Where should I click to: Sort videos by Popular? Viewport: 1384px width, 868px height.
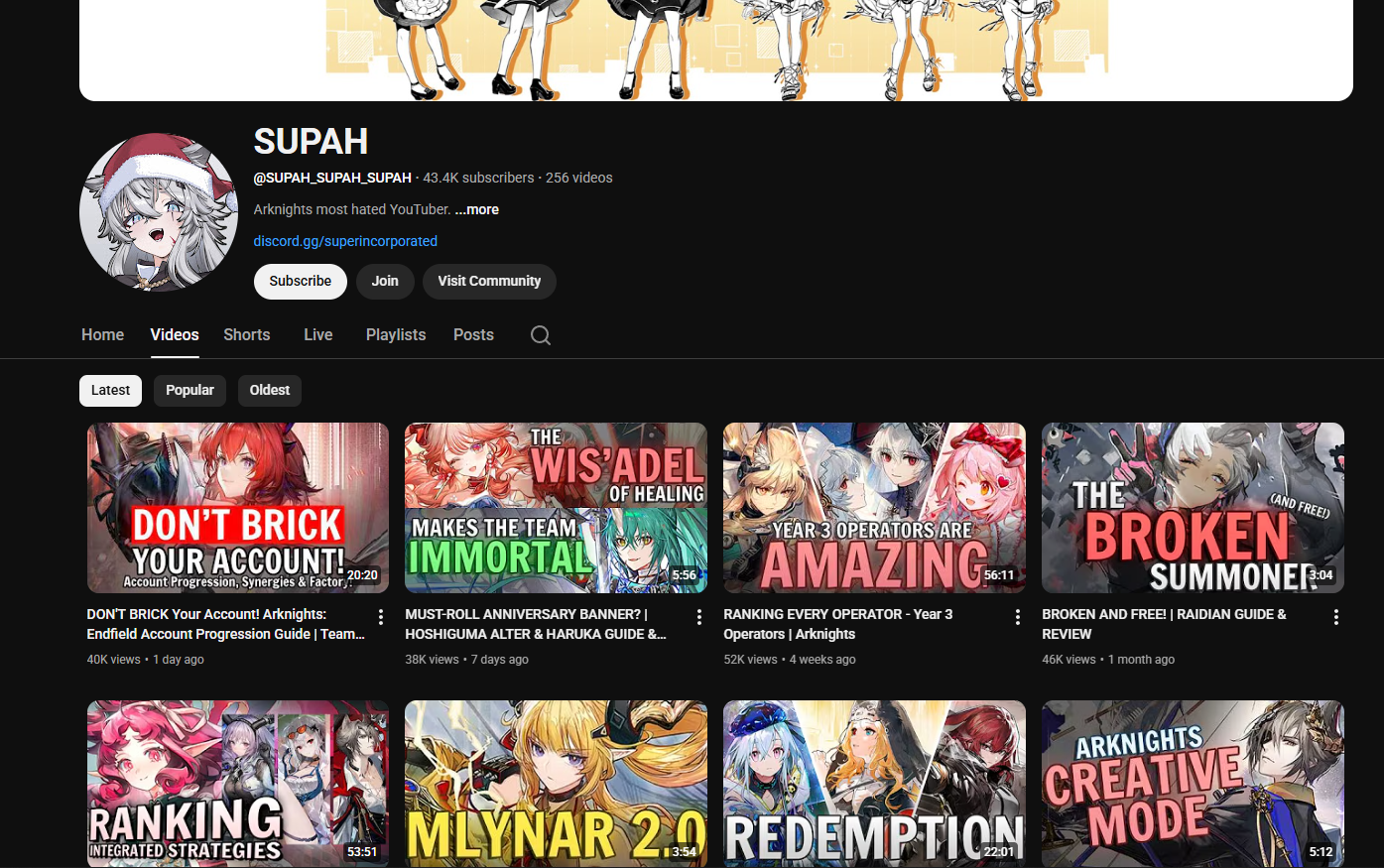click(x=189, y=391)
